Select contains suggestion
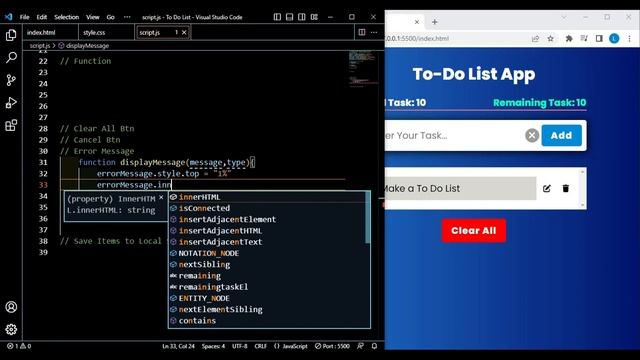 coord(267,320)
